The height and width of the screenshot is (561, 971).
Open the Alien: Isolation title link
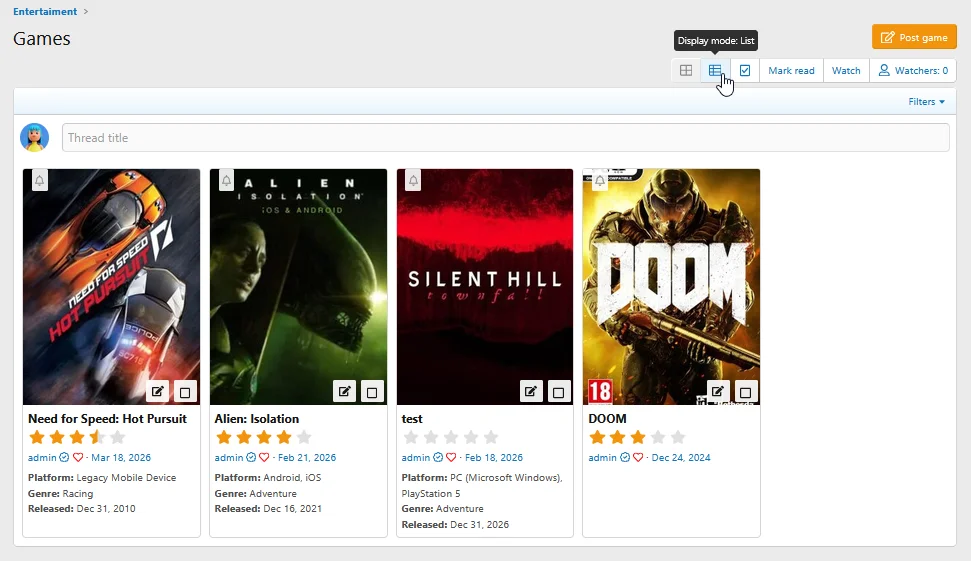click(x=256, y=419)
